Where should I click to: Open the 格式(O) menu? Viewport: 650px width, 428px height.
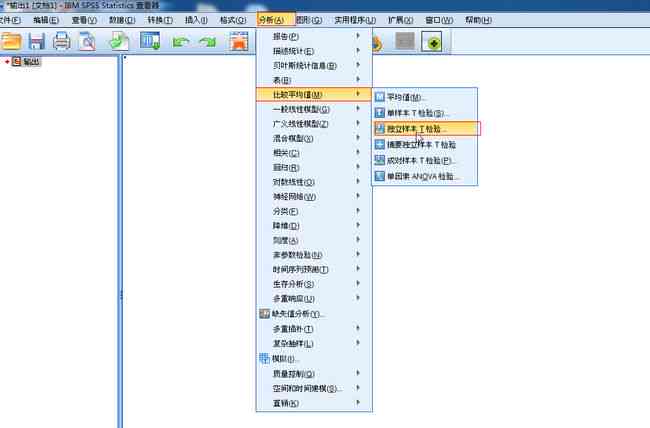coord(233,20)
